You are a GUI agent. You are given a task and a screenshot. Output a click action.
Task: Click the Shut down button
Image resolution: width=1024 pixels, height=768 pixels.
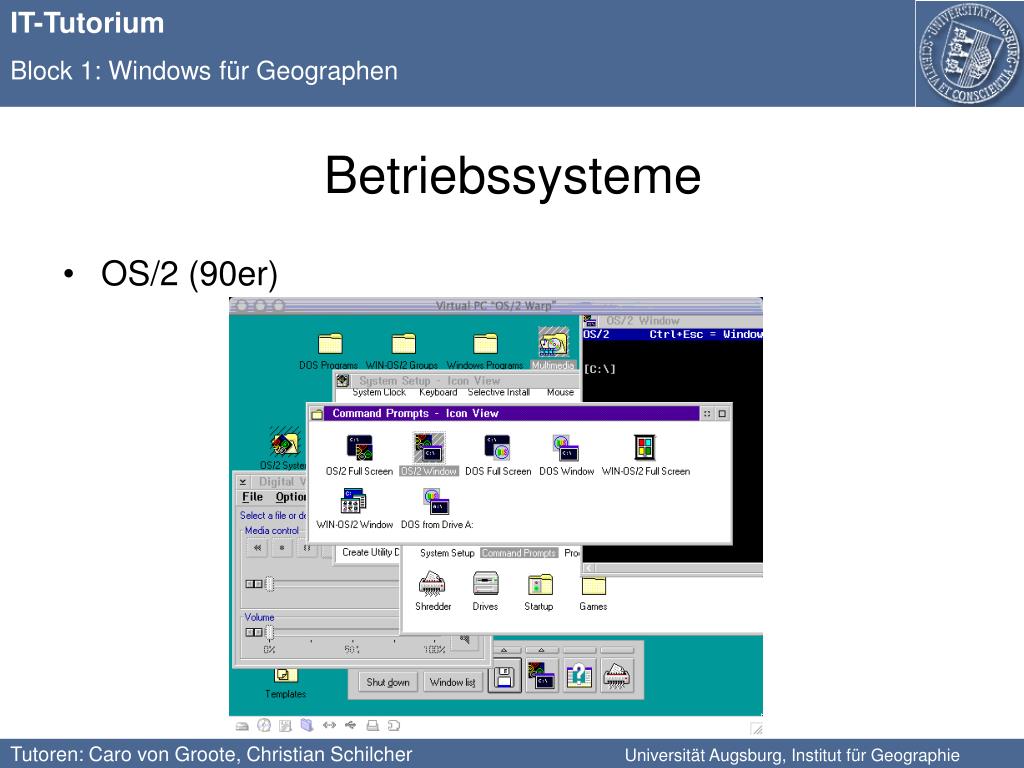pos(388,682)
